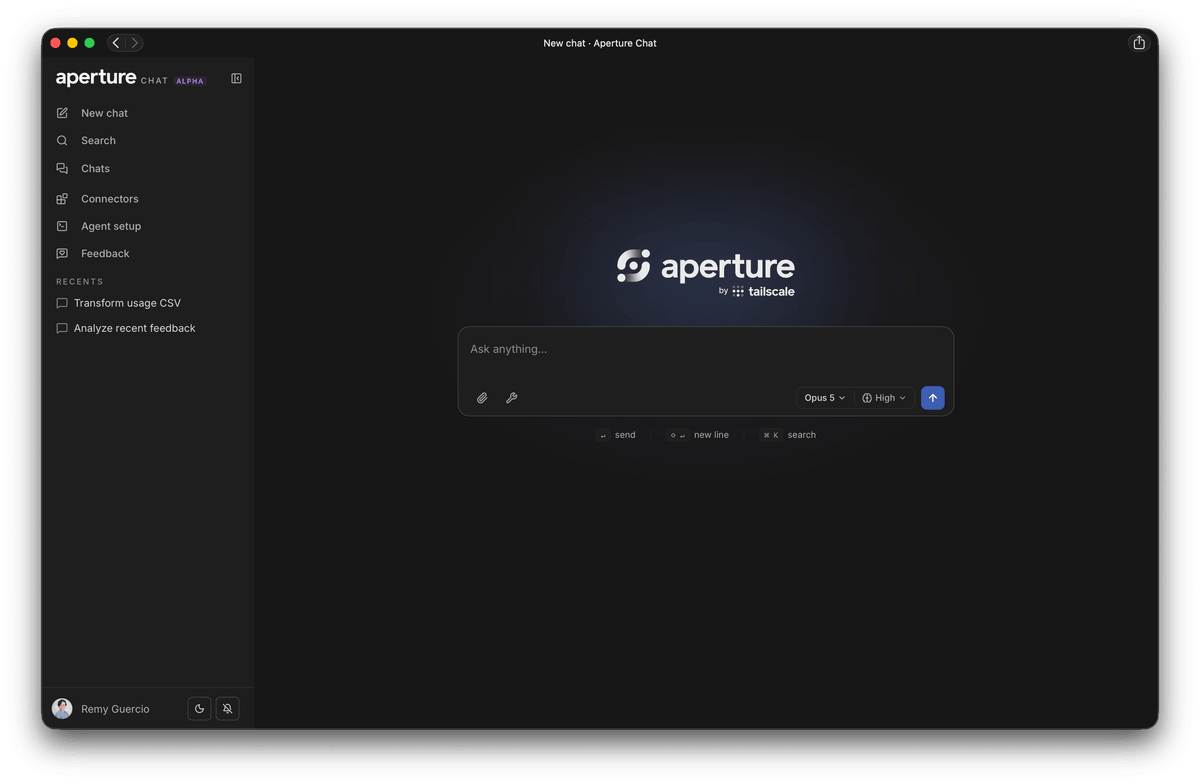Toggle dark mode with the moon icon
1200x784 pixels.
tap(199, 709)
